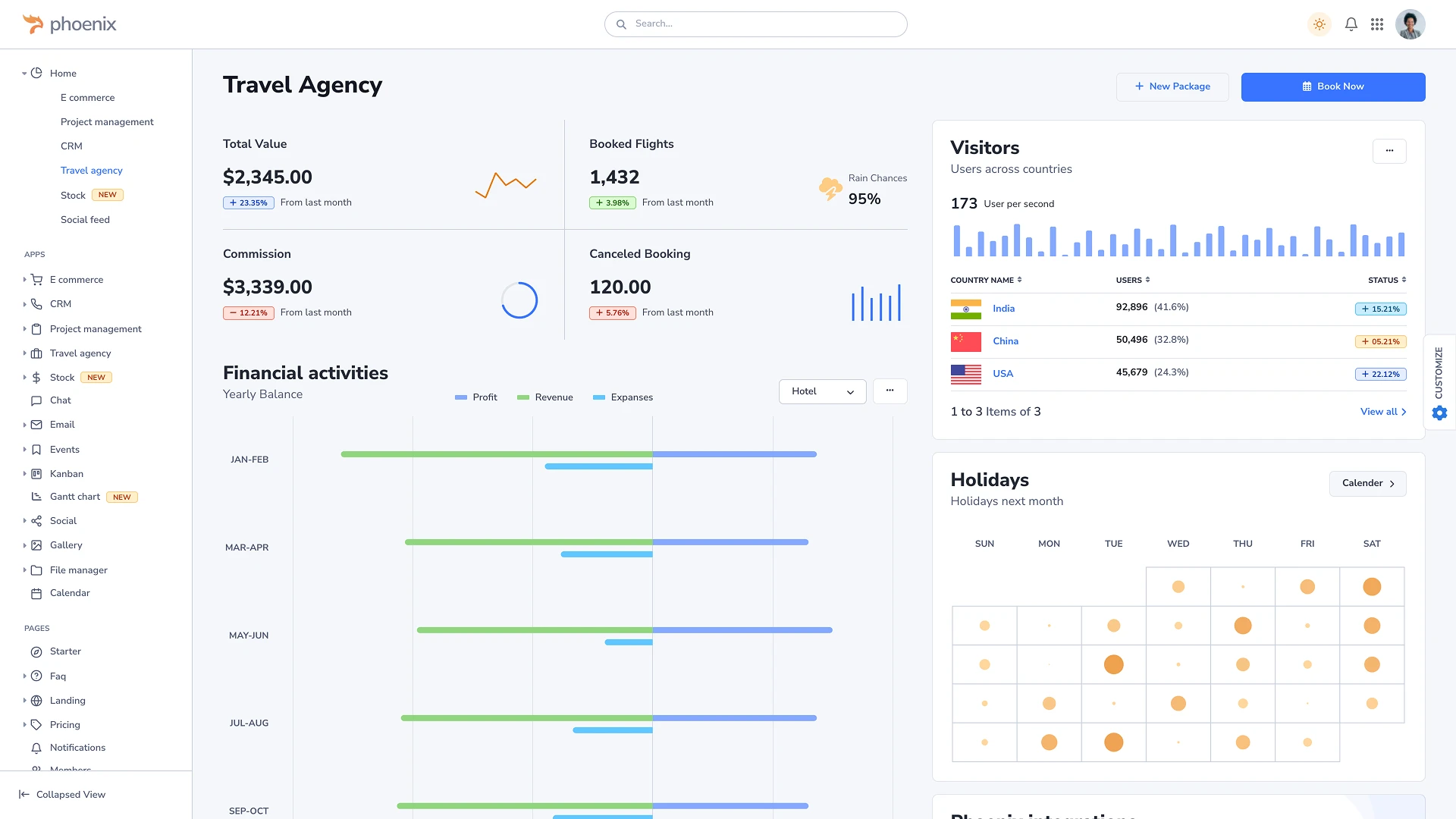
Task: Open the China country link
Action: [1006, 341]
